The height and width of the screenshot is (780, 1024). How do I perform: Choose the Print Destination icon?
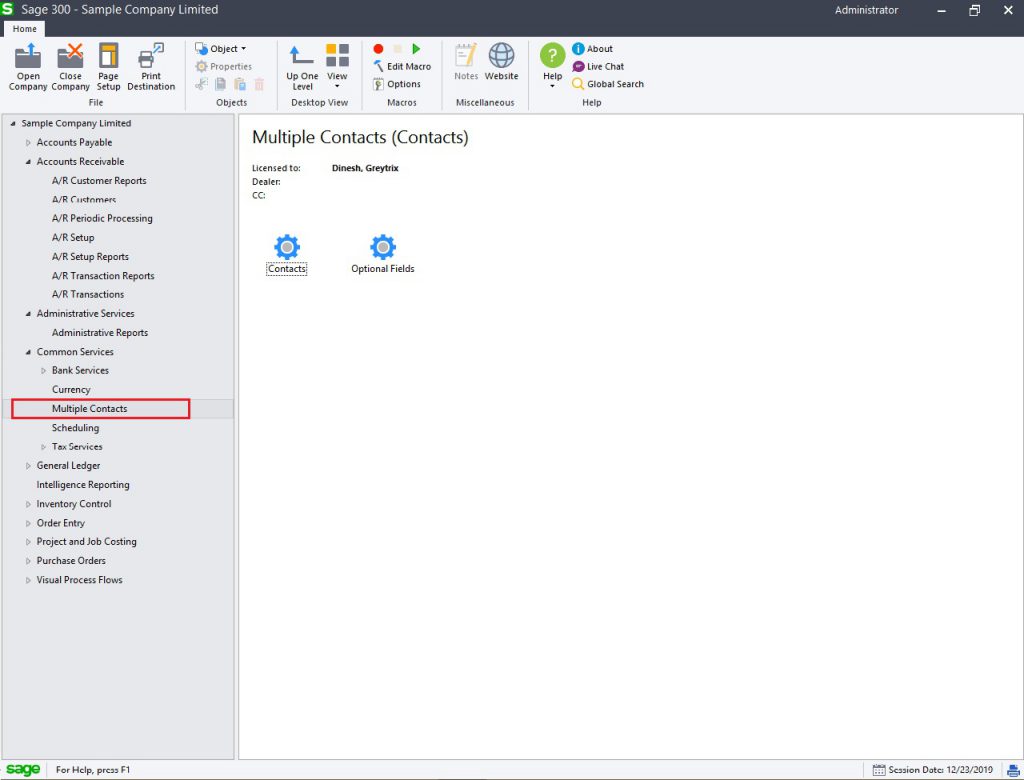[x=151, y=67]
